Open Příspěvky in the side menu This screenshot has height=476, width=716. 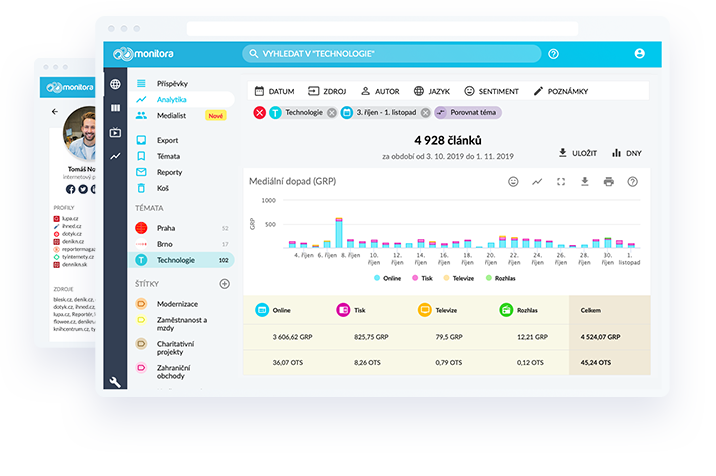point(171,84)
